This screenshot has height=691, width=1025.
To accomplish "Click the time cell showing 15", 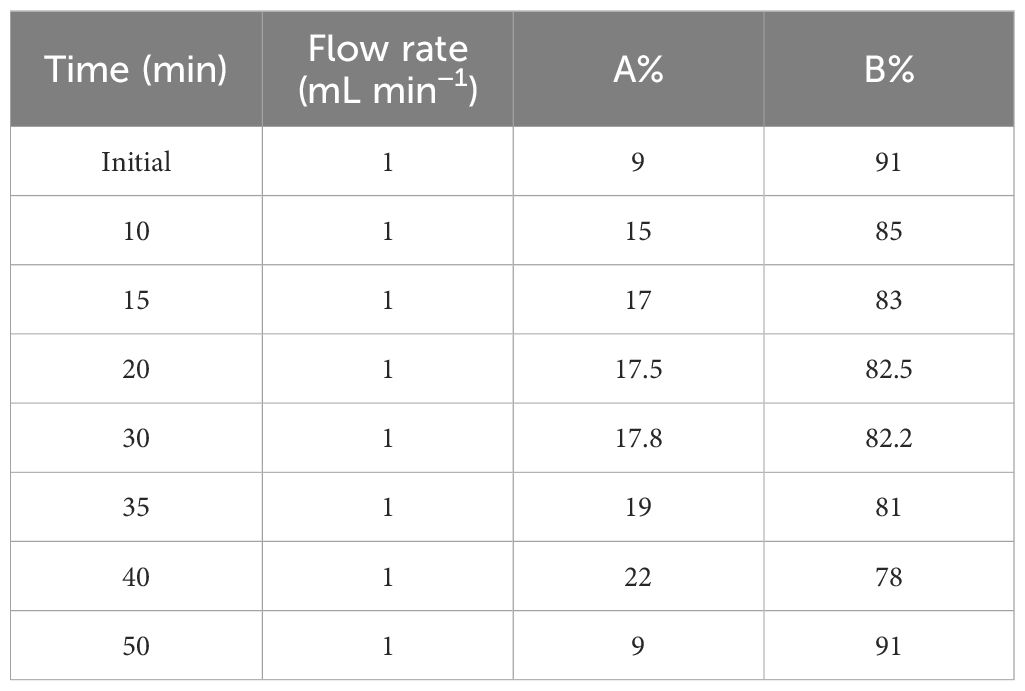I will point(136,300).
